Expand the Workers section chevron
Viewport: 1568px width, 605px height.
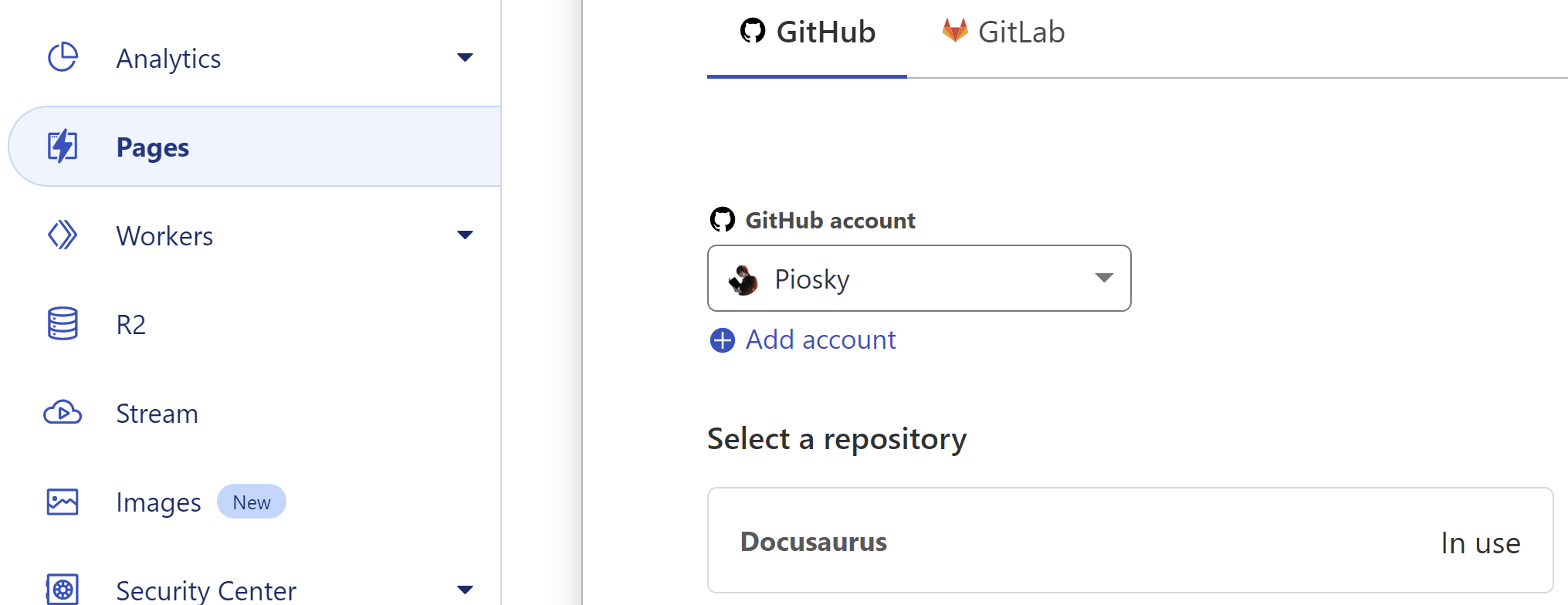[466, 235]
